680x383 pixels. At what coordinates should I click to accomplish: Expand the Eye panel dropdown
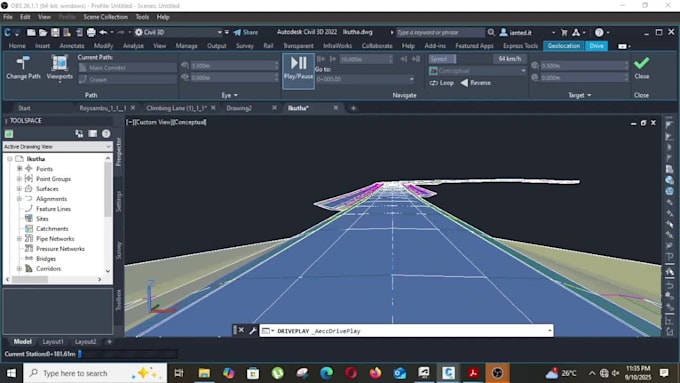[x=230, y=95]
